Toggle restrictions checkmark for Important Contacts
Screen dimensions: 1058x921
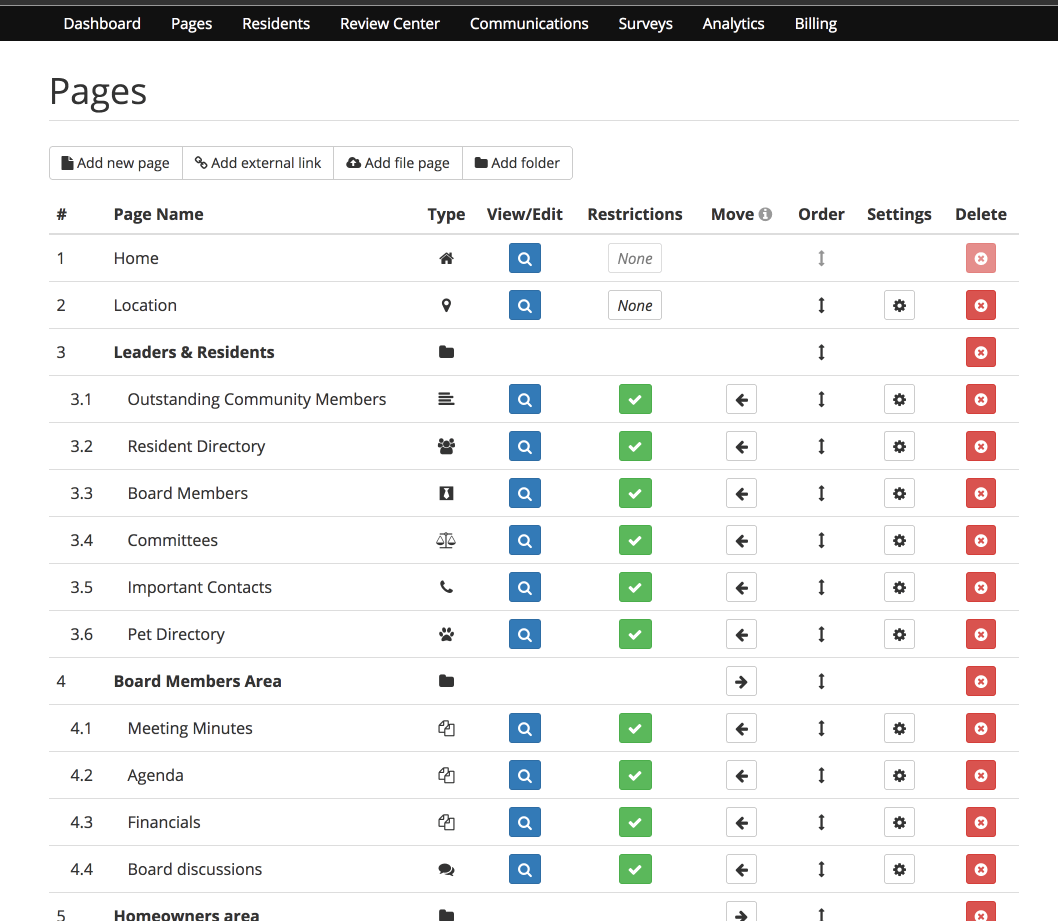tap(635, 588)
